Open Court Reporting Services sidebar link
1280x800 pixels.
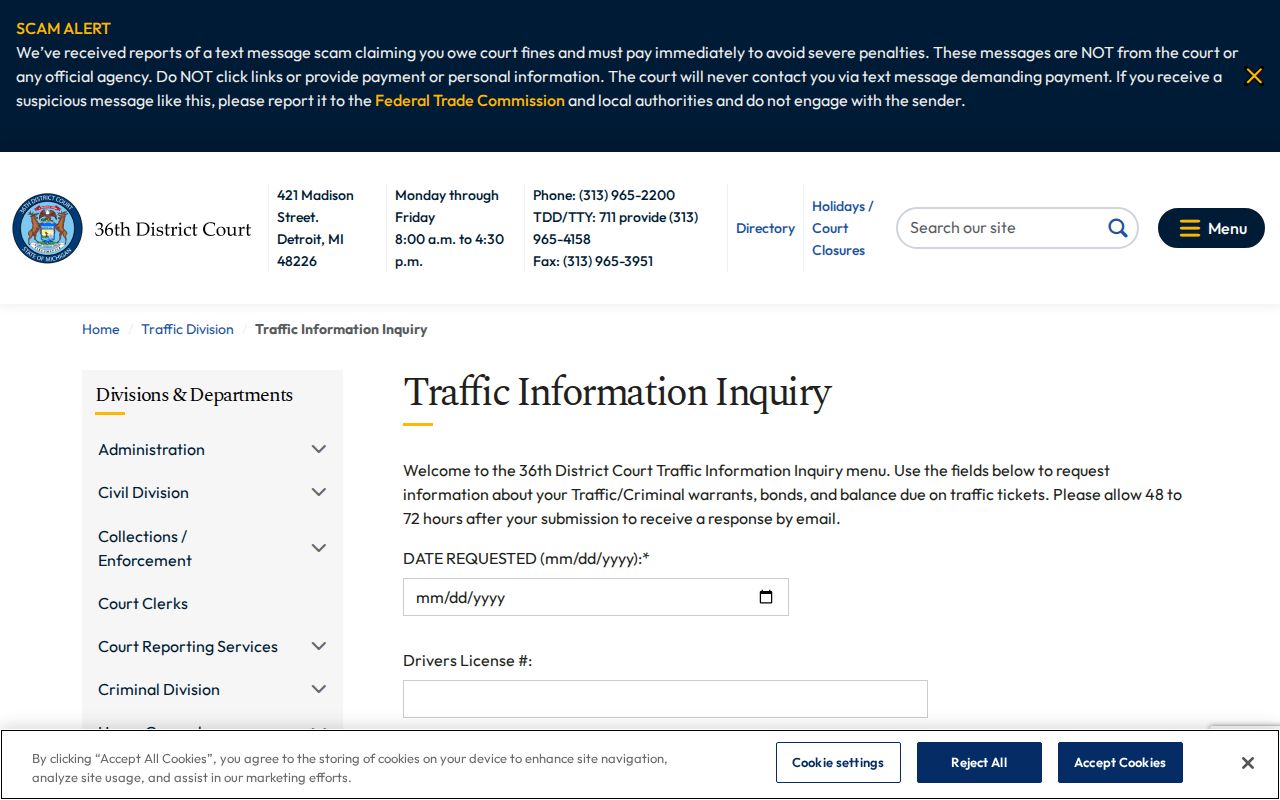pos(188,647)
